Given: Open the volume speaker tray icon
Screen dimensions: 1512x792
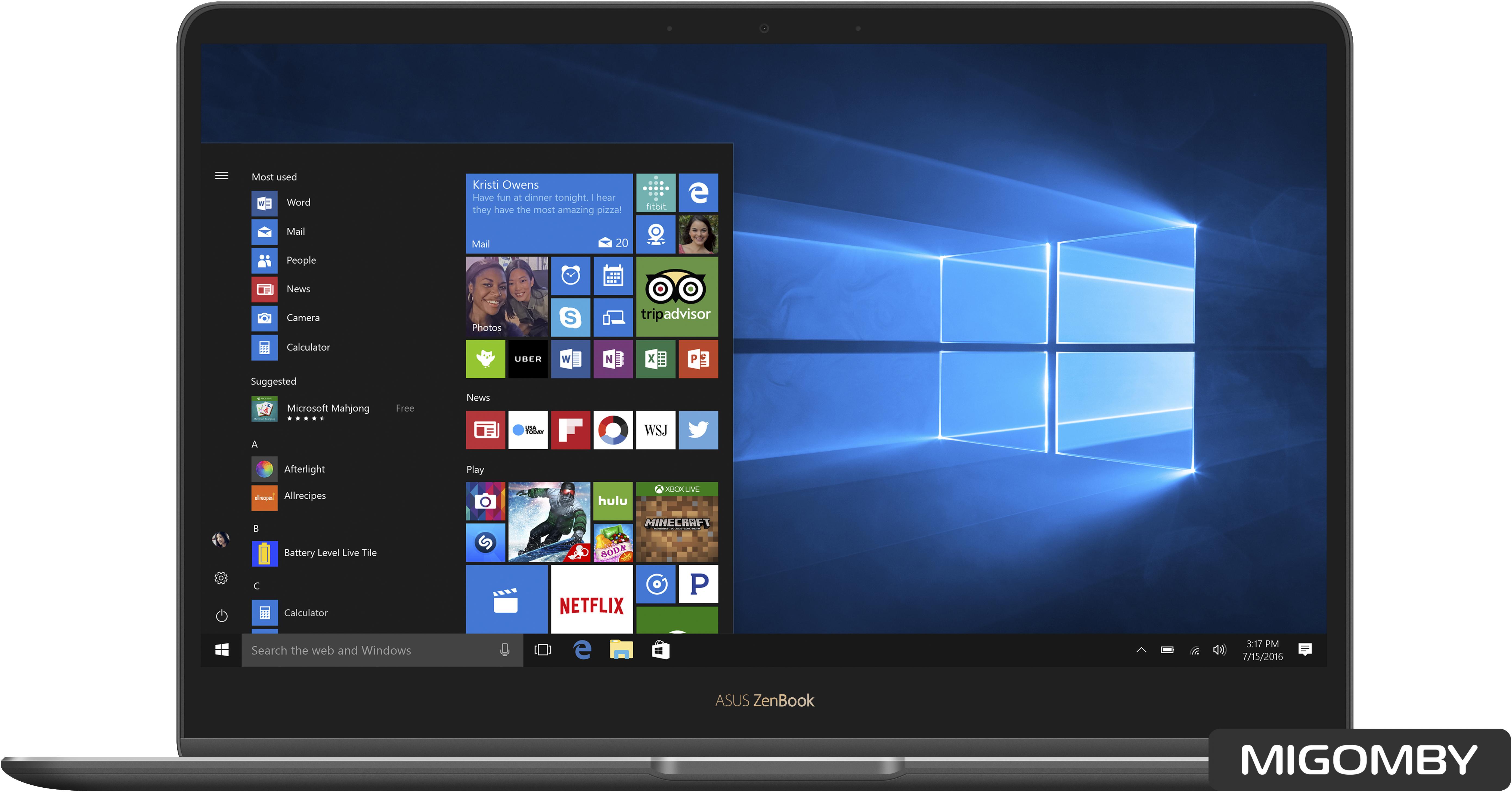Looking at the screenshot, I should click(1220, 650).
